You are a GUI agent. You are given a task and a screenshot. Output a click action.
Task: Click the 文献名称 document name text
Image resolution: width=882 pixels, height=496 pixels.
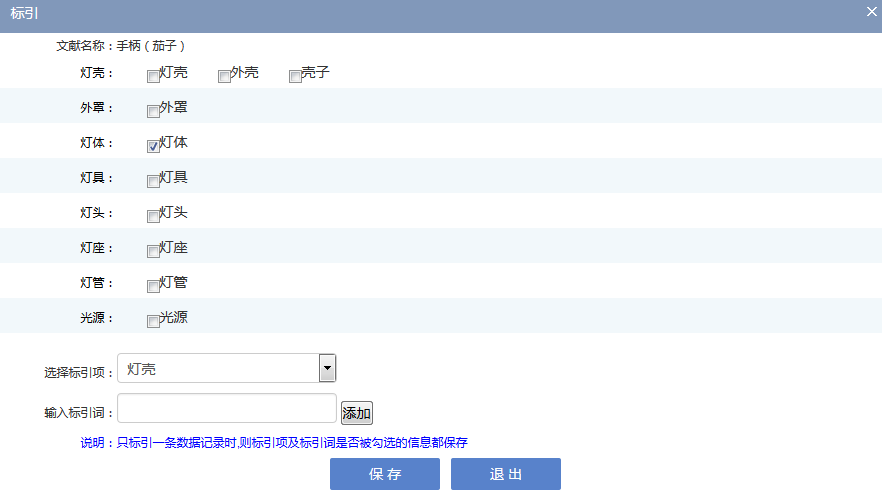[121, 46]
